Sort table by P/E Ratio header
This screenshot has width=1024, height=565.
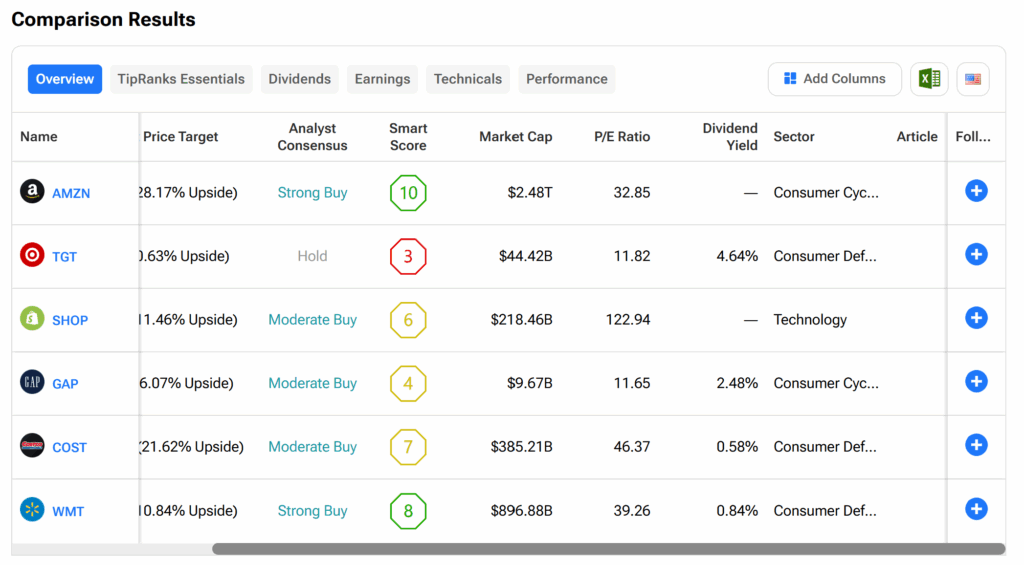pos(620,137)
